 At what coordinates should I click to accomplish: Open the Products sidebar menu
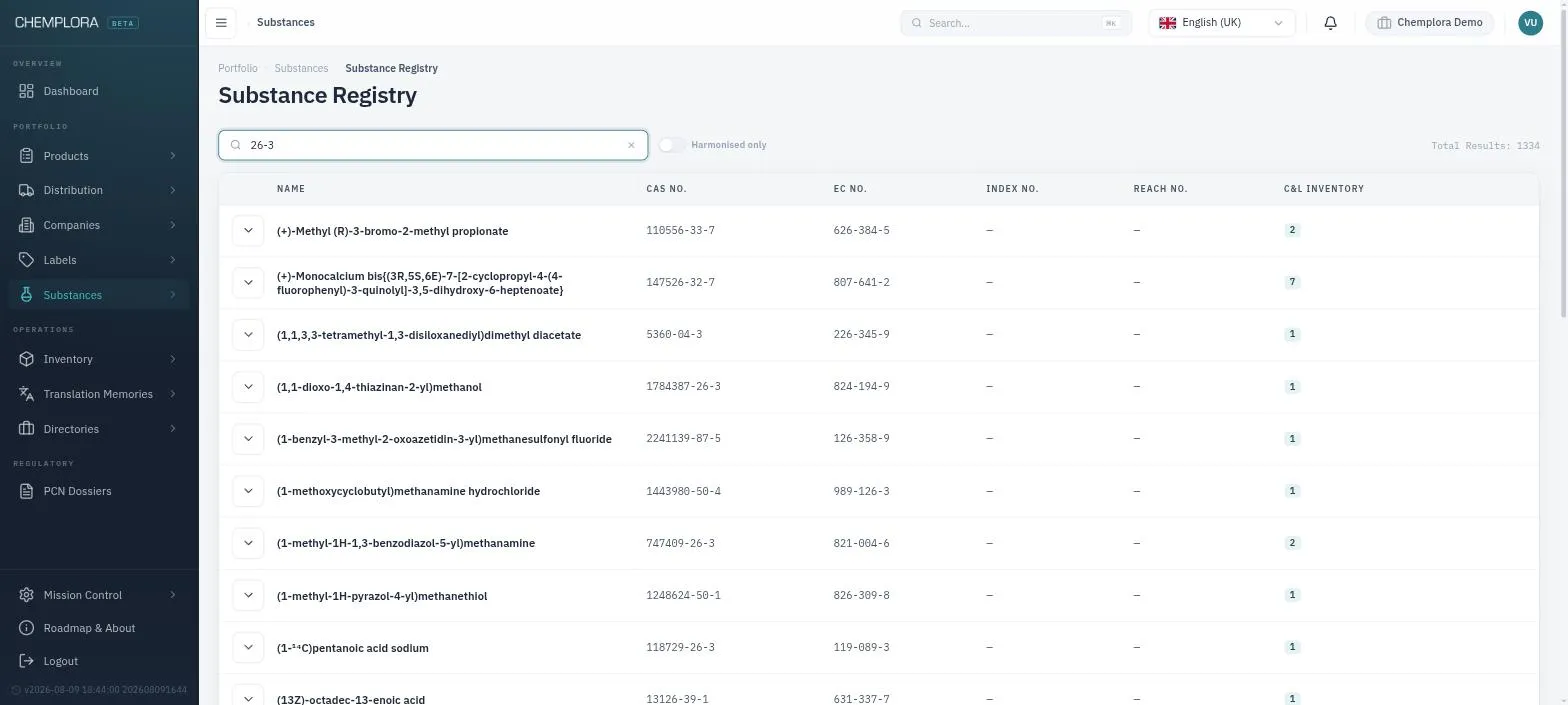click(99, 156)
